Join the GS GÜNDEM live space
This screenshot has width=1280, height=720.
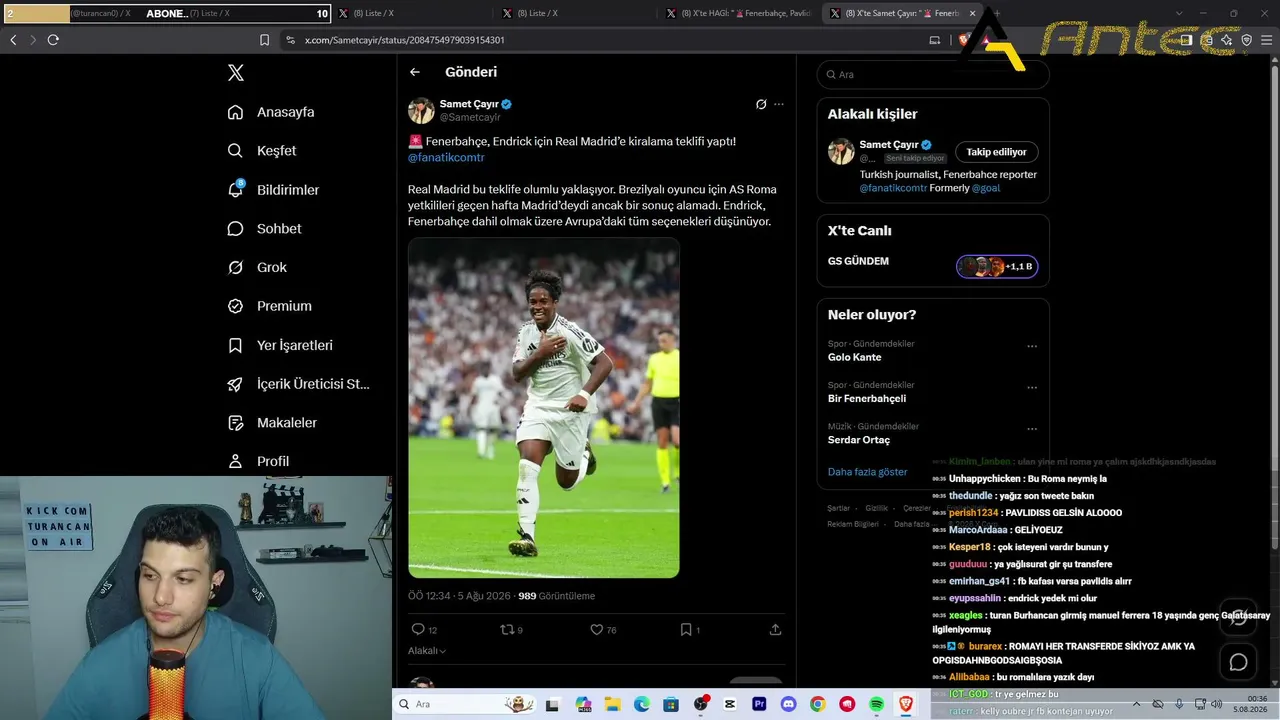click(x=997, y=267)
